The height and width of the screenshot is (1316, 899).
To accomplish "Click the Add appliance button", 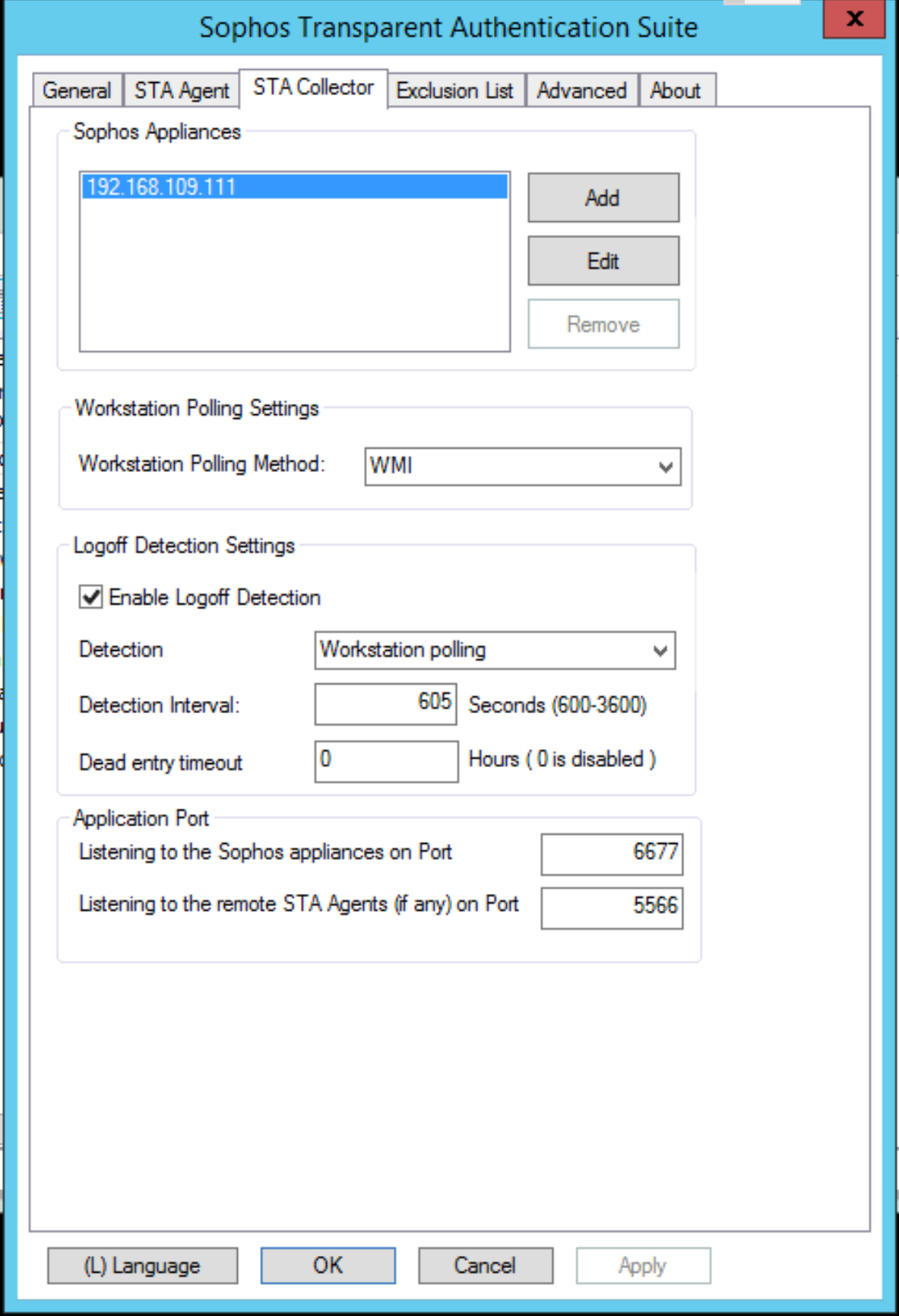I will [603, 198].
